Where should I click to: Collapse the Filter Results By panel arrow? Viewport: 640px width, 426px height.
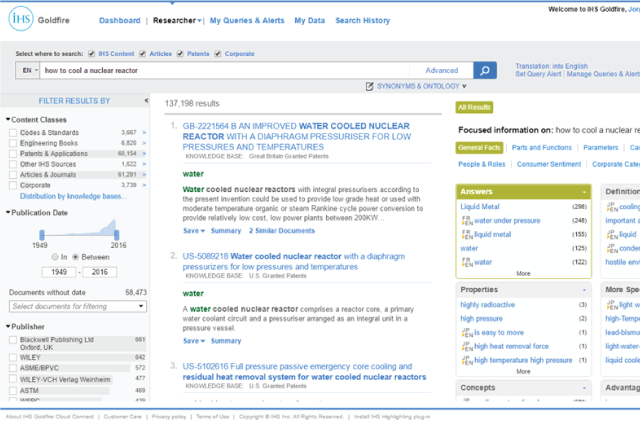(x=146, y=100)
